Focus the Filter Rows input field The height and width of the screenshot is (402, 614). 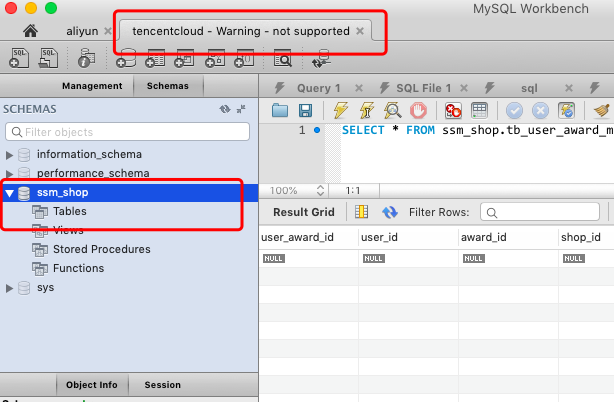pos(540,212)
